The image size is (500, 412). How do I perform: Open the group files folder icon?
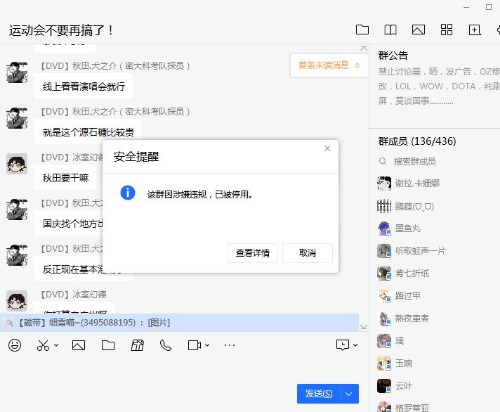(x=362, y=30)
